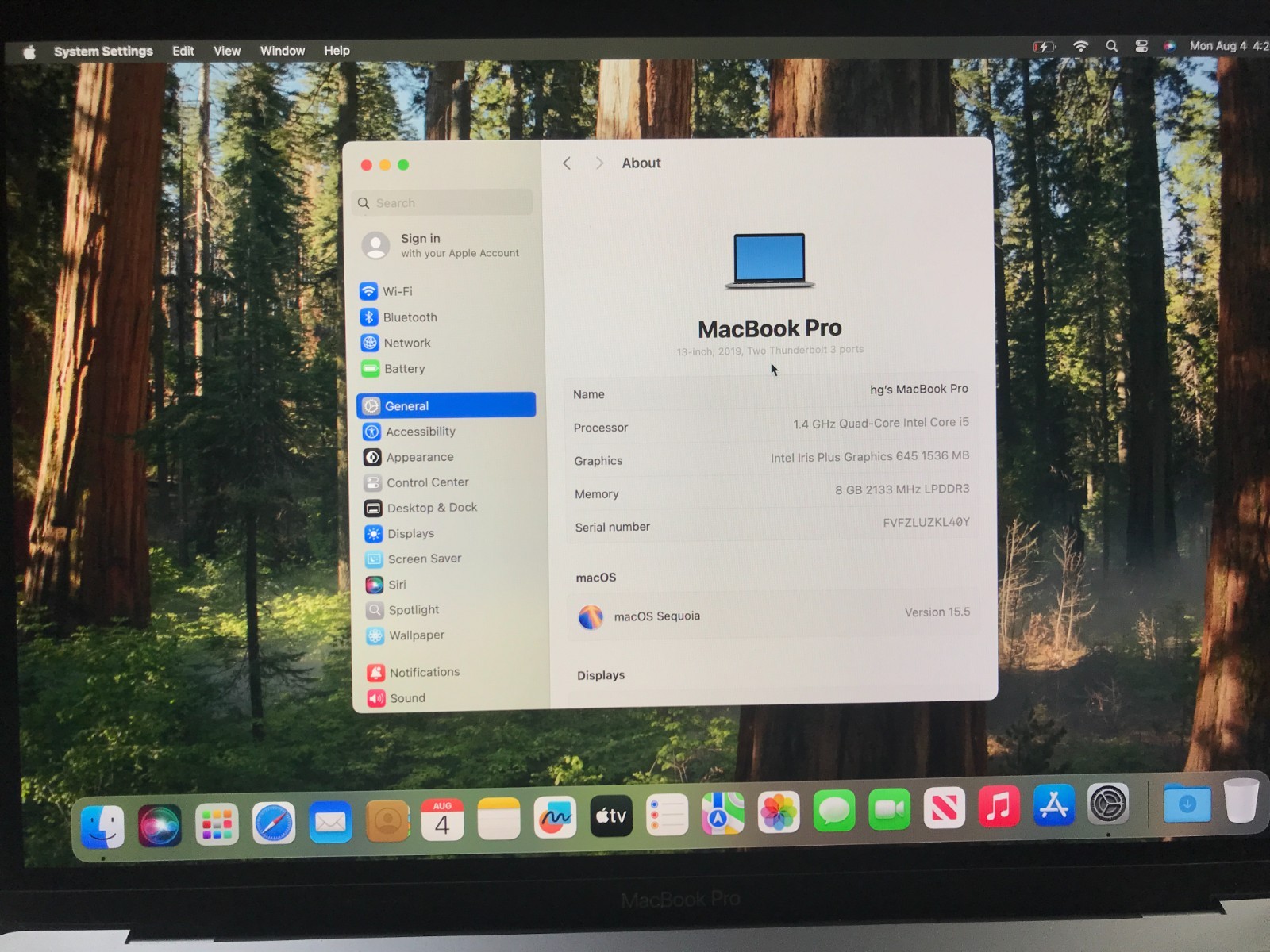Select Appearance in the sidebar
The height and width of the screenshot is (952, 1270).
click(x=419, y=457)
